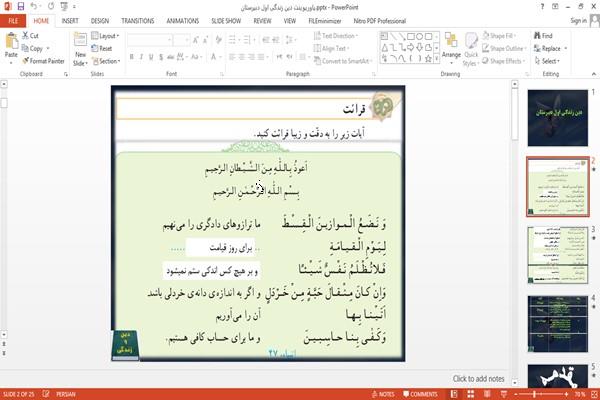Fit slide to current window
The image size is (600, 400).
tap(595, 394)
